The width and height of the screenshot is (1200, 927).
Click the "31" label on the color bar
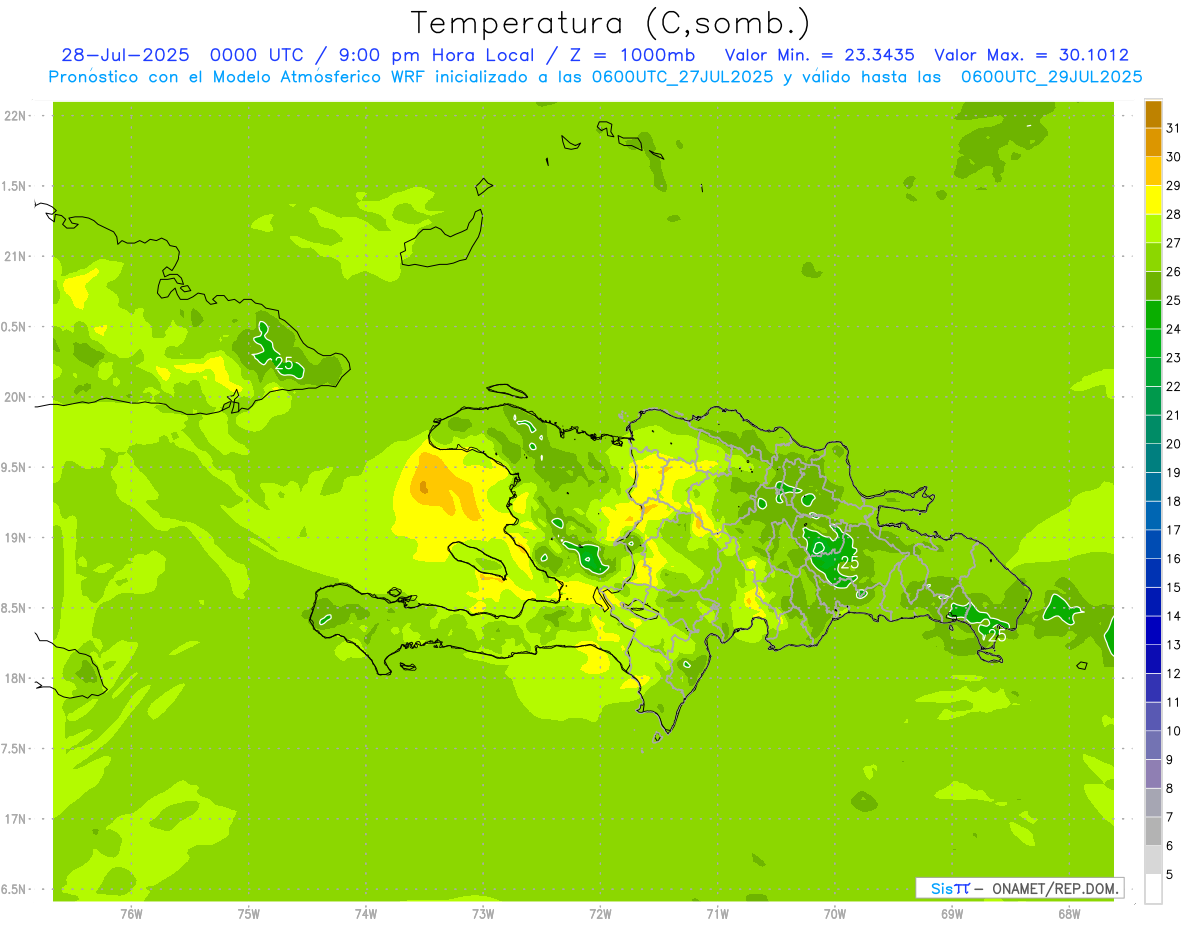(x=1173, y=128)
